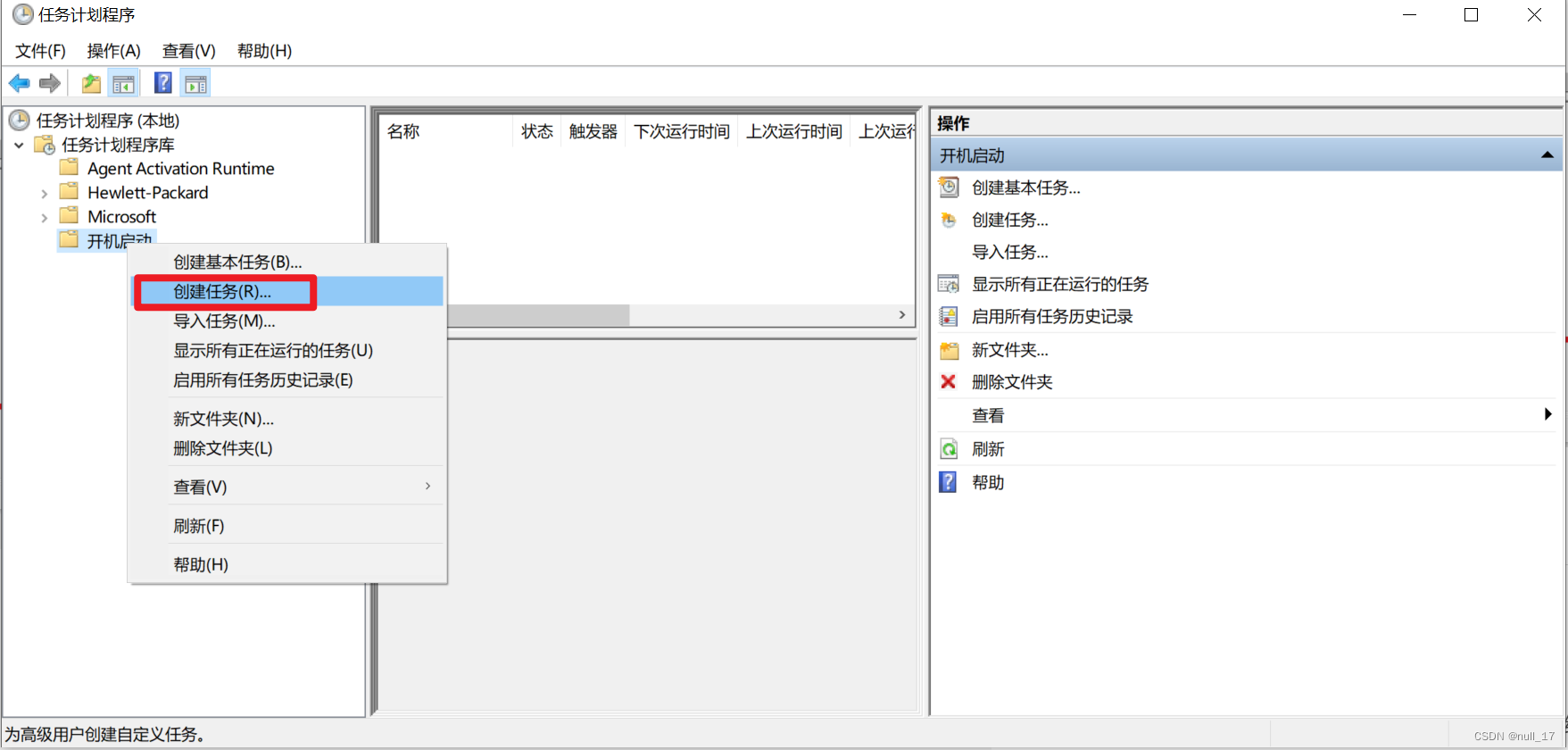Collapse the 开机启动 Actions section header arrow

[x=1547, y=155]
